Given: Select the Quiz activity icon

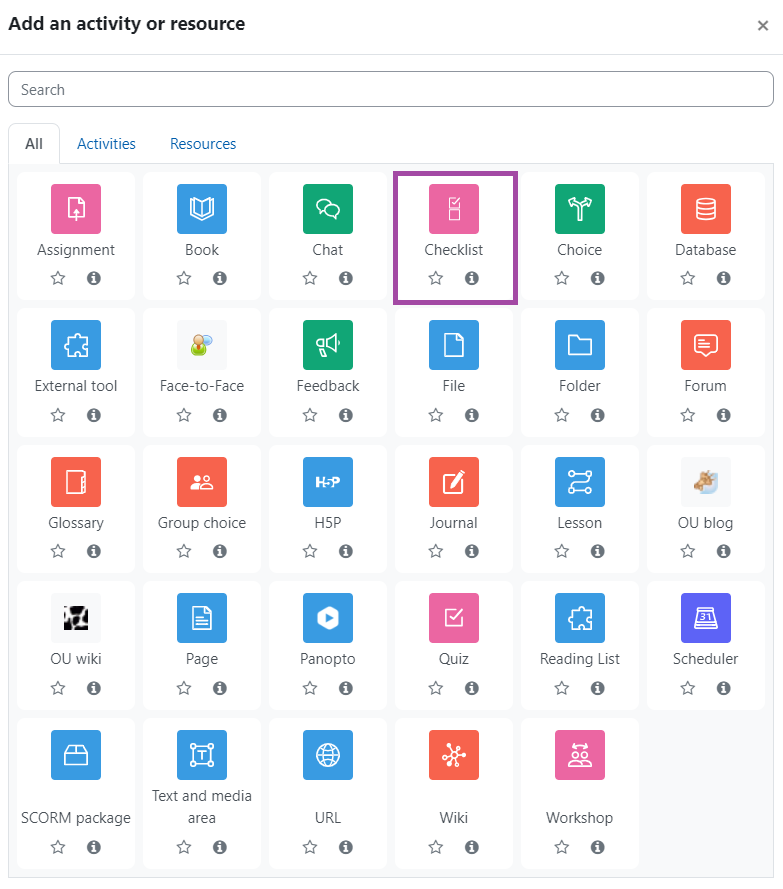Looking at the screenshot, I should click(454, 618).
